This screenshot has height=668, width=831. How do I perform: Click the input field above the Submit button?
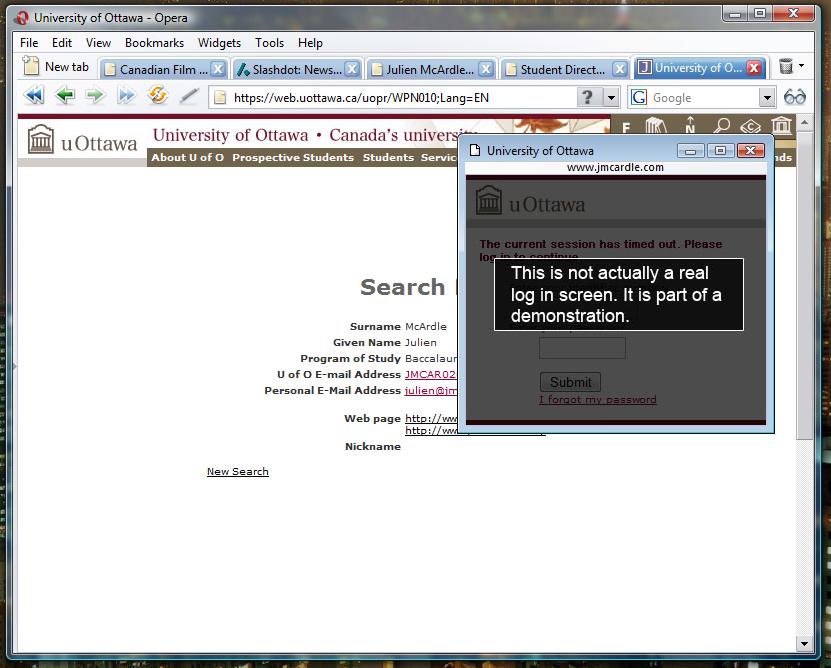[x=582, y=348]
